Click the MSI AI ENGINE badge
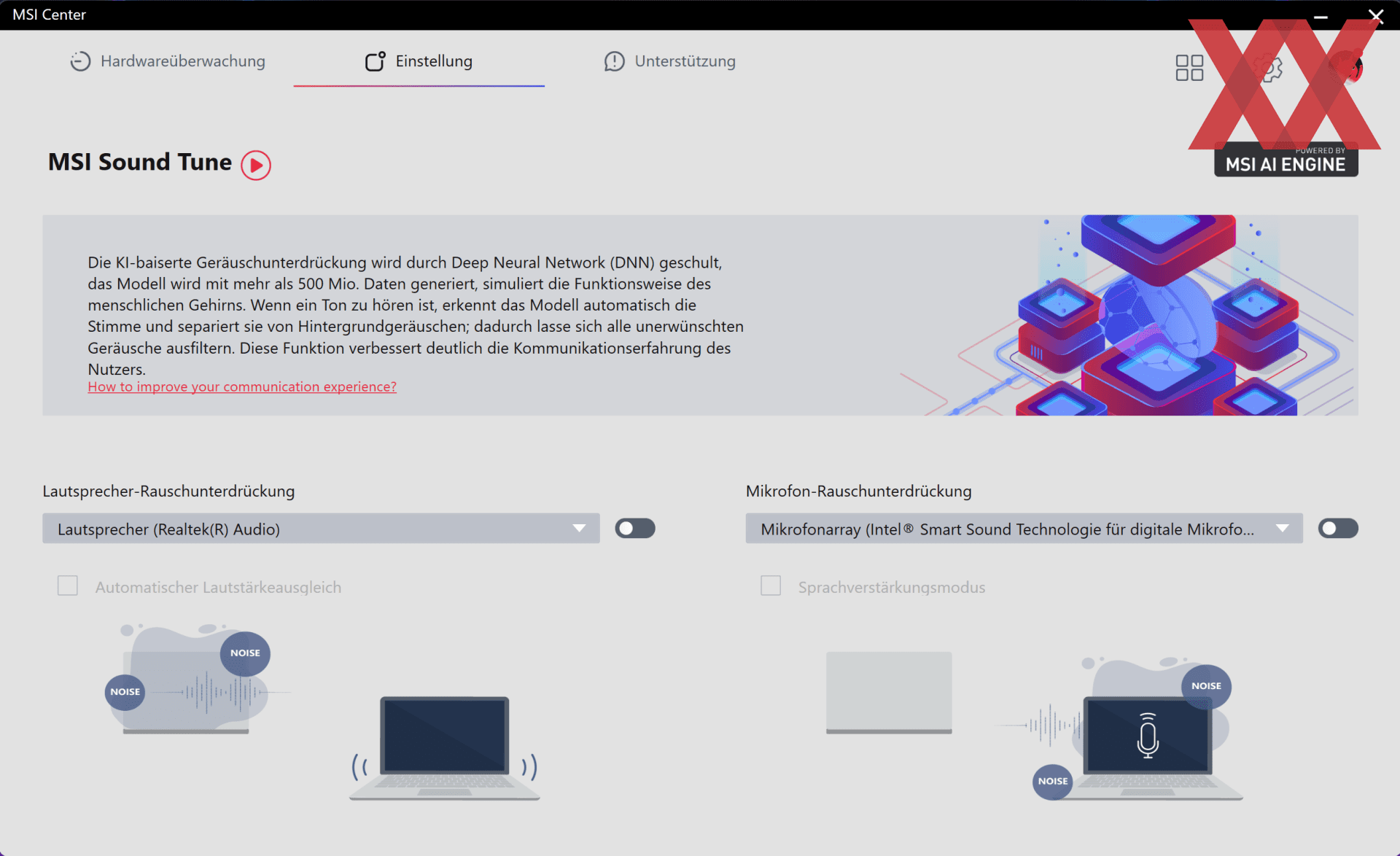1400x856 pixels. 1286,160
